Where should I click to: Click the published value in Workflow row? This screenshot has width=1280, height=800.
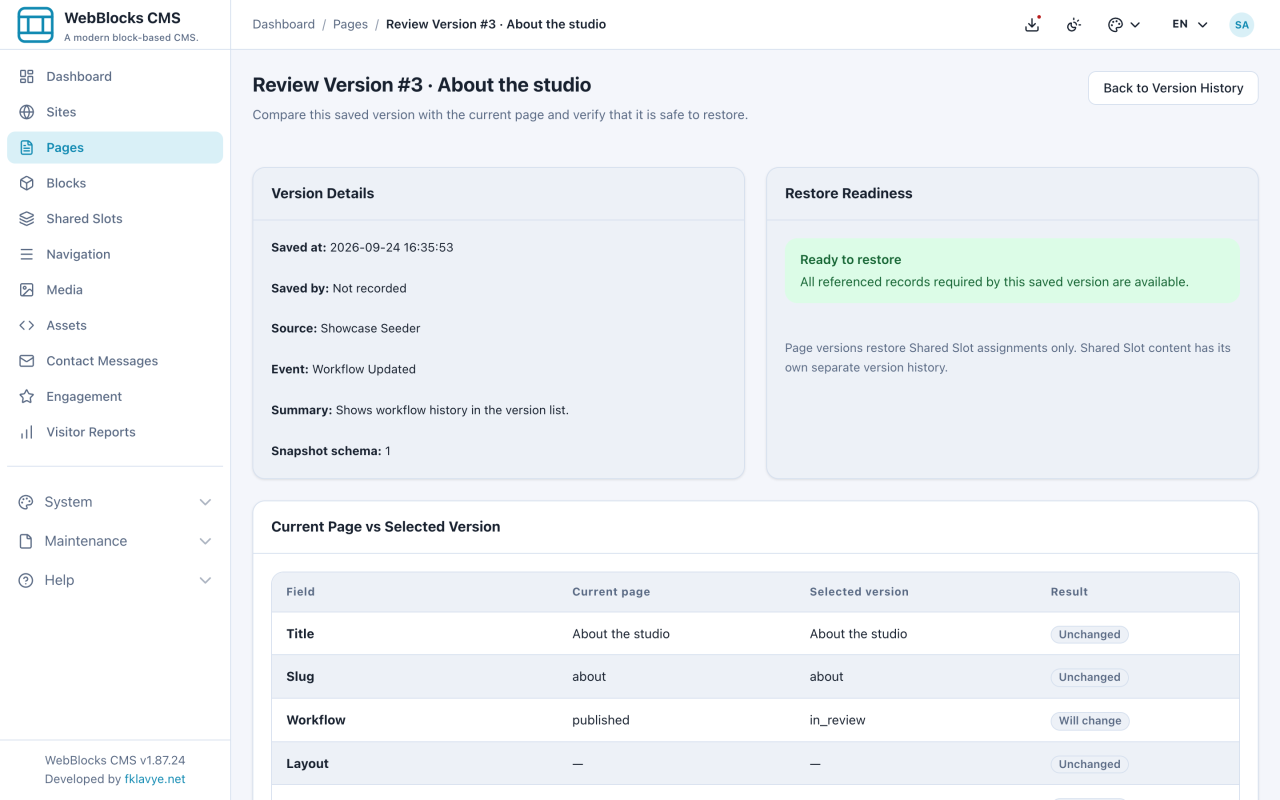tap(601, 720)
